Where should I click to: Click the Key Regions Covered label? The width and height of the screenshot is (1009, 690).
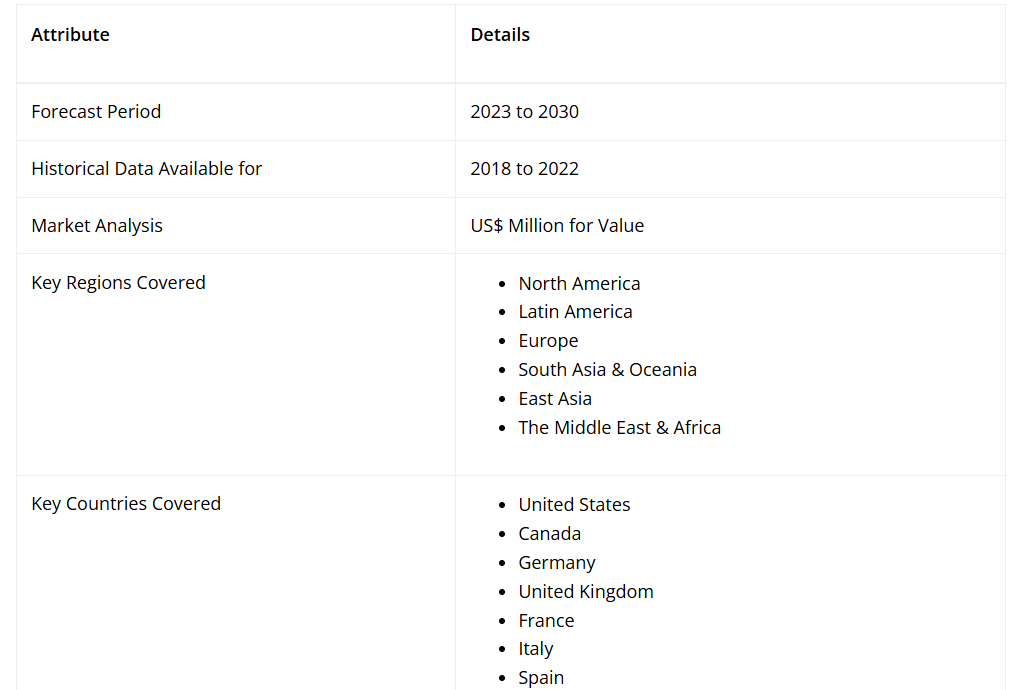click(118, 283)
